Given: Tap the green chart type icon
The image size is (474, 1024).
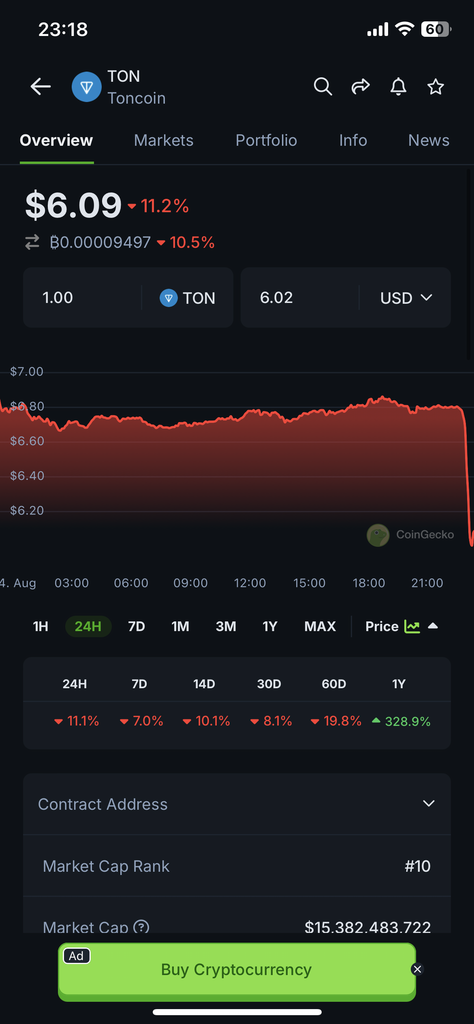Looking at the screenshot, I should click(412, 626).
